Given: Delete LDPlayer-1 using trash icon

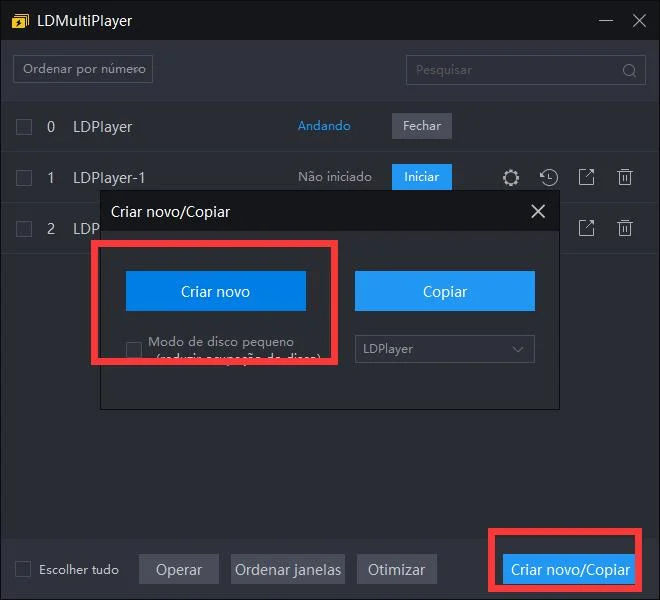Looking at the screenshot, I should pos(625,177).
